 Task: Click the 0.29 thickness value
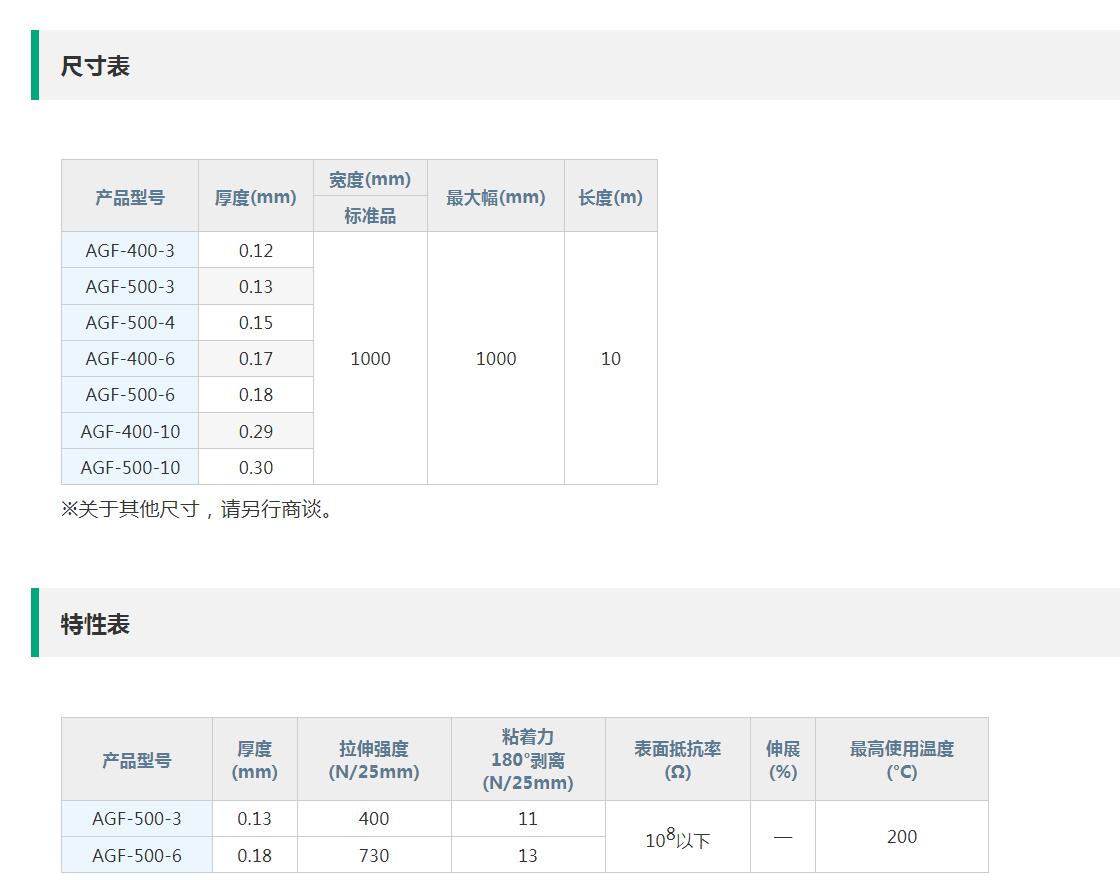[256, 431]
